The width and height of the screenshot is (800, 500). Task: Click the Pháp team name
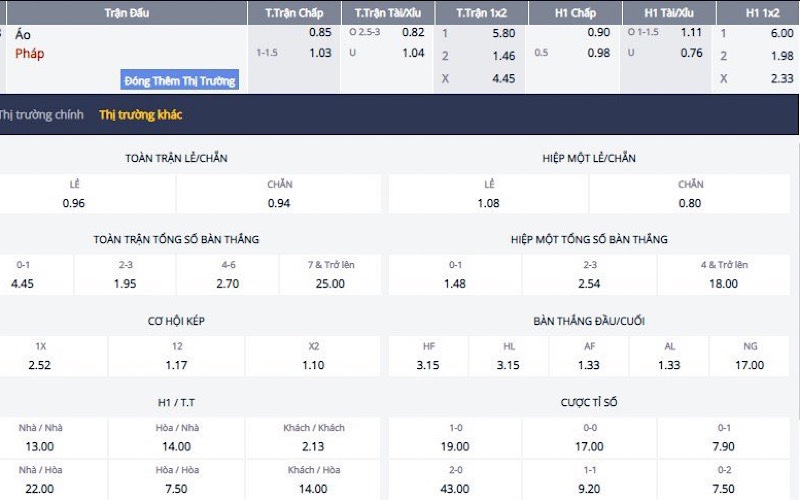(30, 53)
